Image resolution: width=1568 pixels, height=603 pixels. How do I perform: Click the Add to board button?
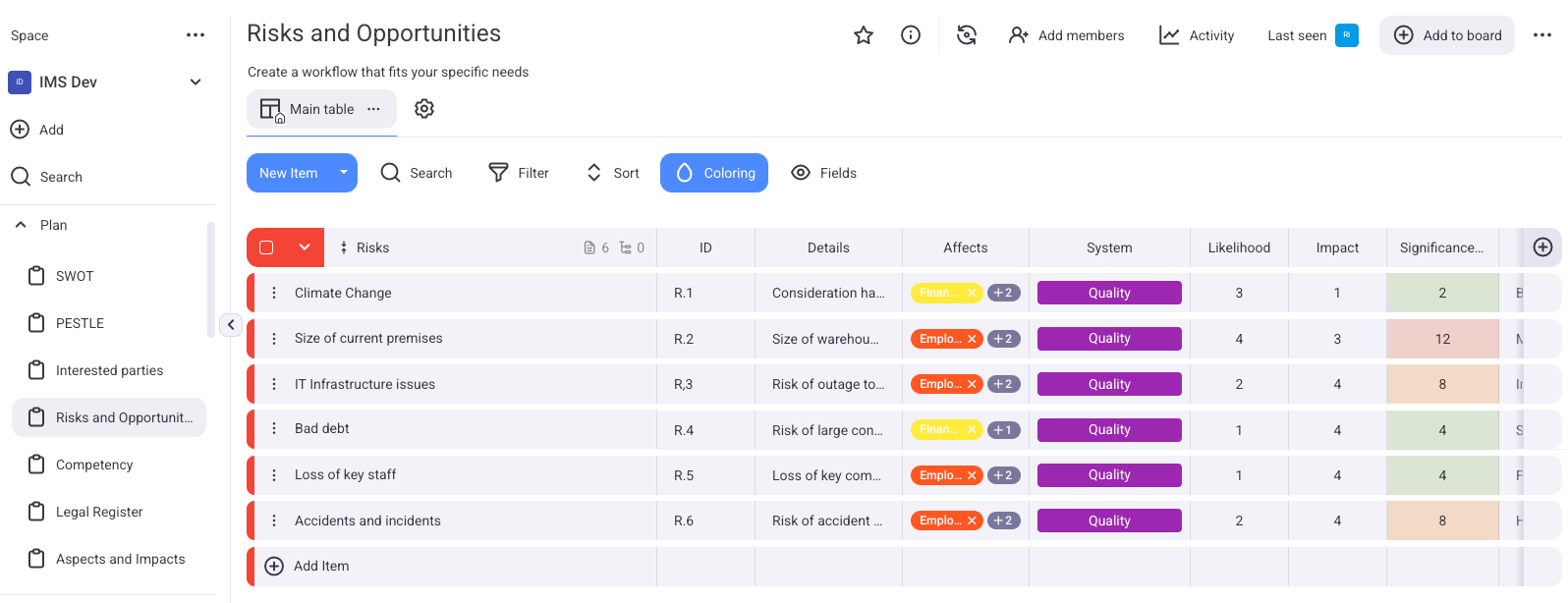pos(1447,35)
